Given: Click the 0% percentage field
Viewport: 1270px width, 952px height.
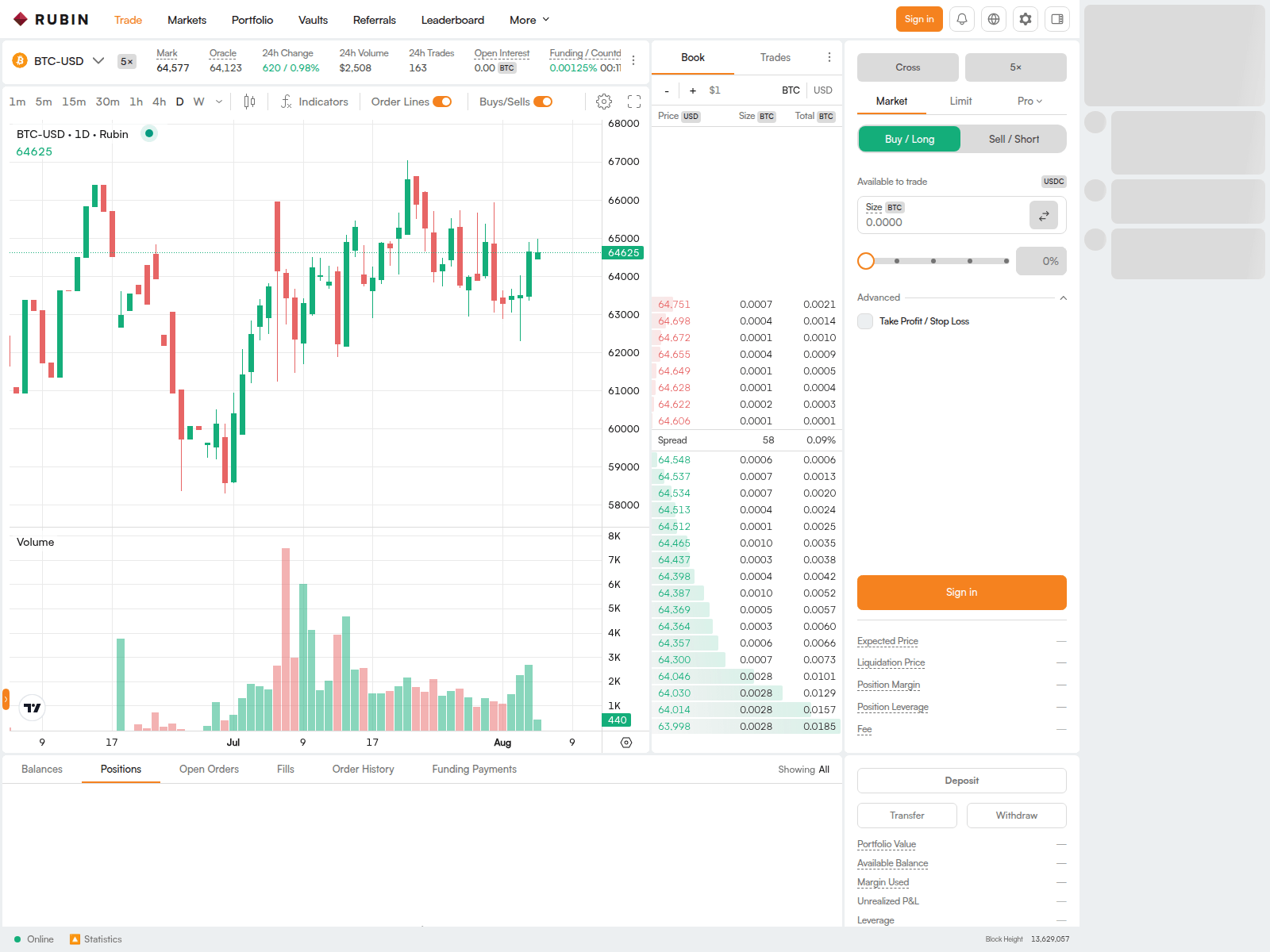Looking at the screenshot, I should [x=1041, y=261].
